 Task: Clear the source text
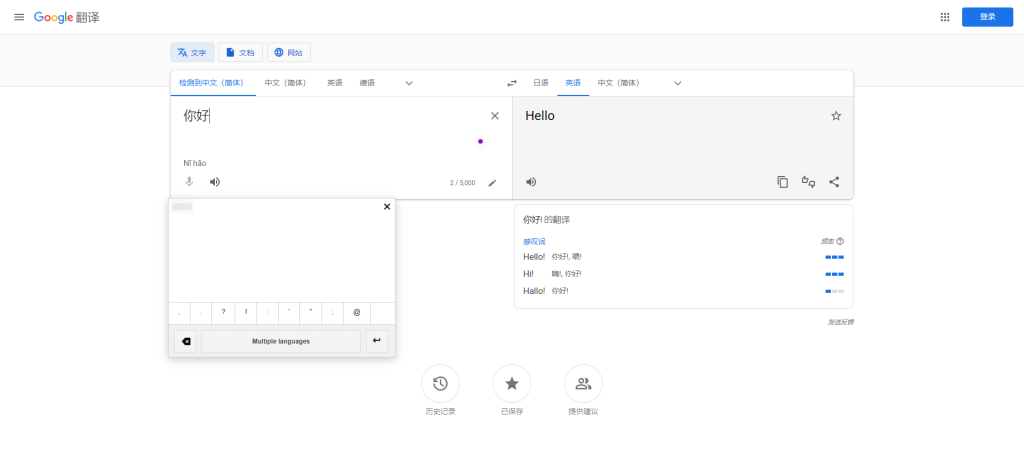494,116
